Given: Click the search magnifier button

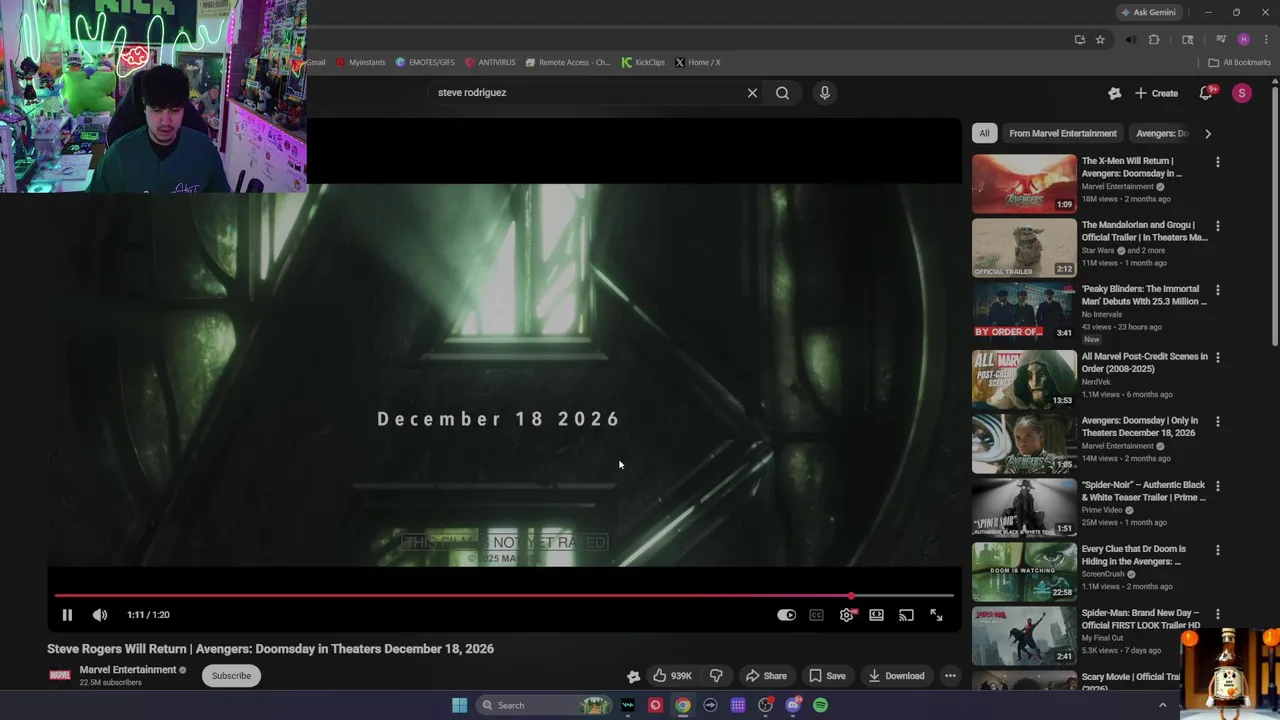Looking at the screenshot, I should coord(782,93).
